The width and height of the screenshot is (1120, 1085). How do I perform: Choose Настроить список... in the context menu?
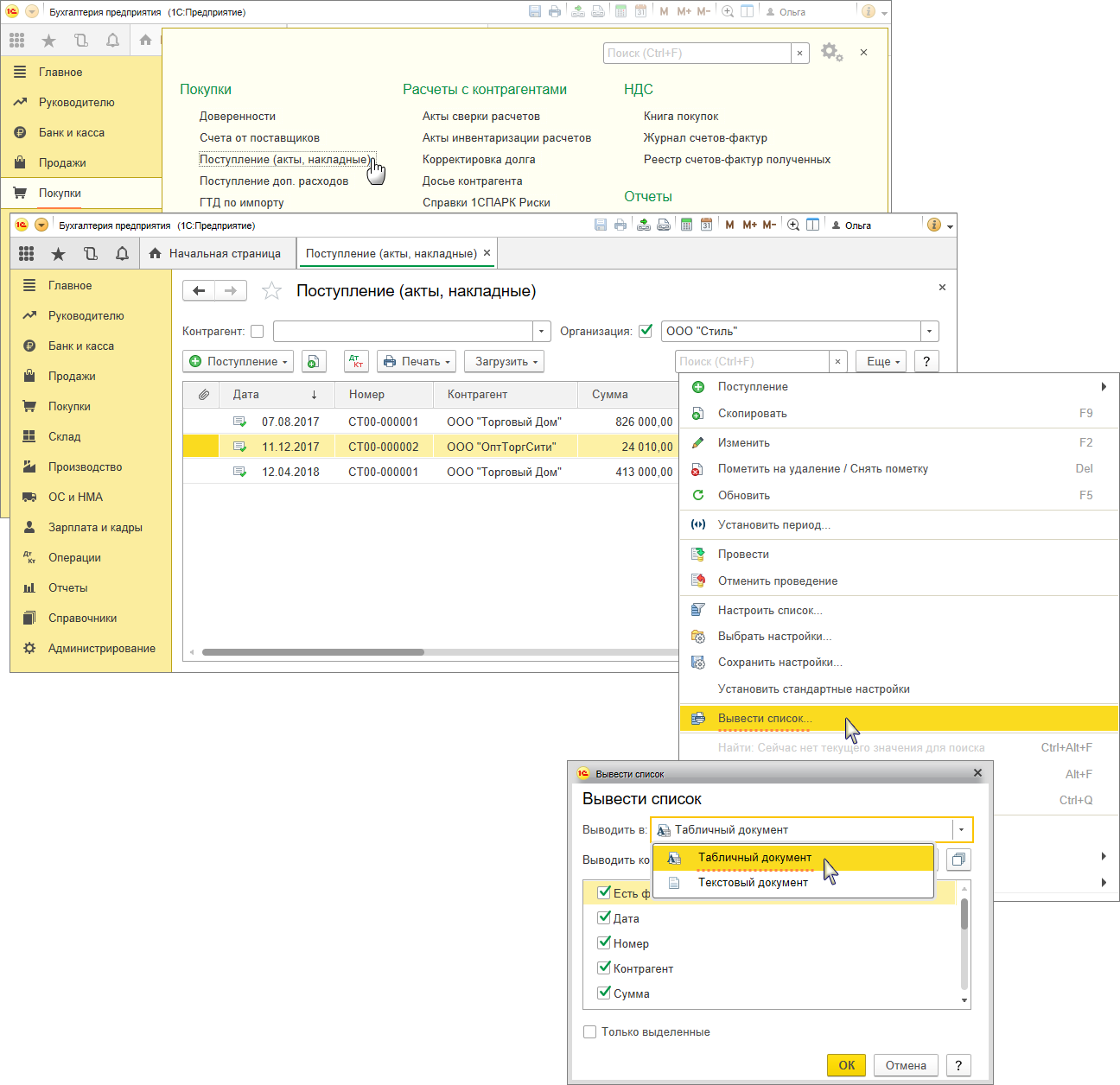pos(899,610)
